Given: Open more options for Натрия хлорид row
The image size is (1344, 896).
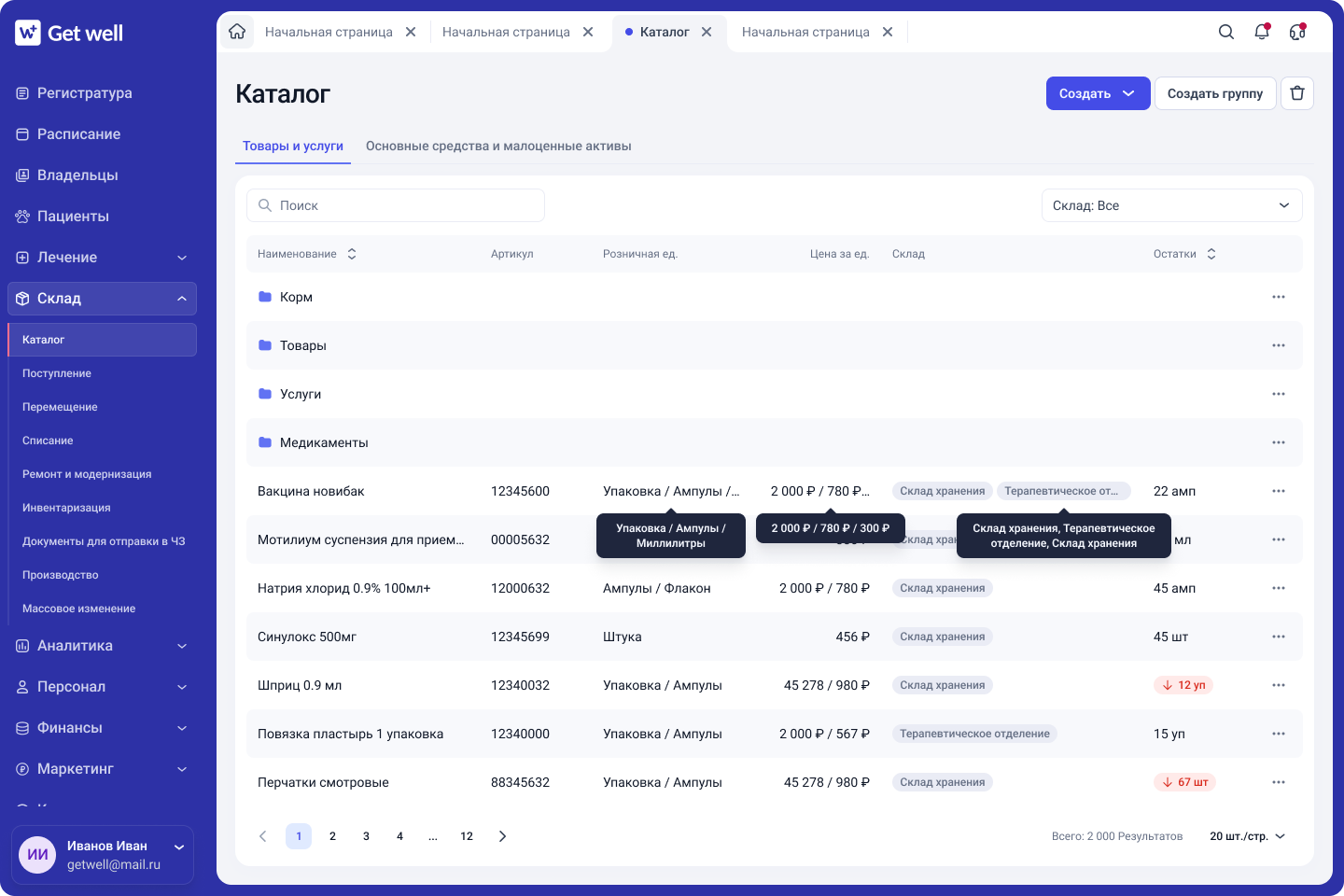Looking at the screenshot, I should [x=1279, y=588].
